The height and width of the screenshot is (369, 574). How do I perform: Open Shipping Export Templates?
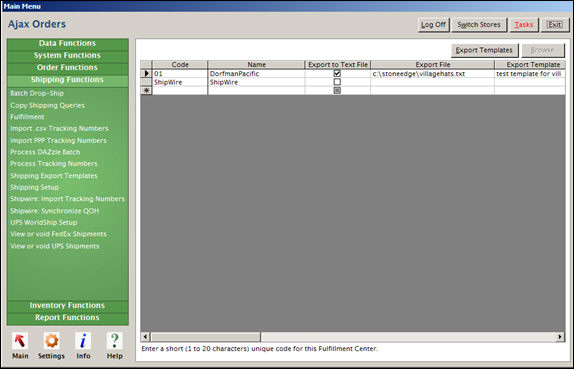pyautogui.click(x=54, y=176)
